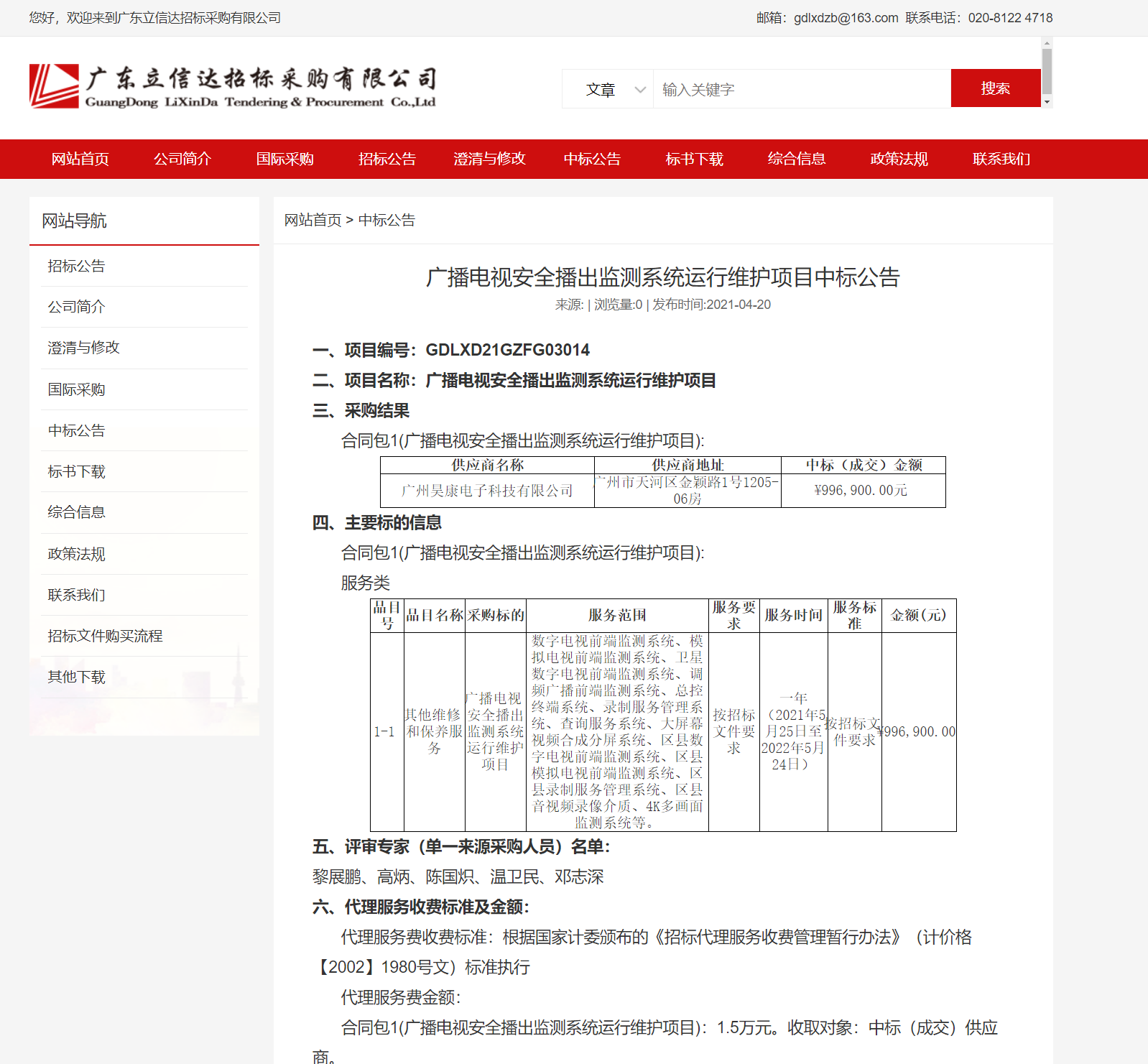1148x1064 pixels.
Task: Select 公司简介 in the sidebar navigation
Action: pos(144,307)
